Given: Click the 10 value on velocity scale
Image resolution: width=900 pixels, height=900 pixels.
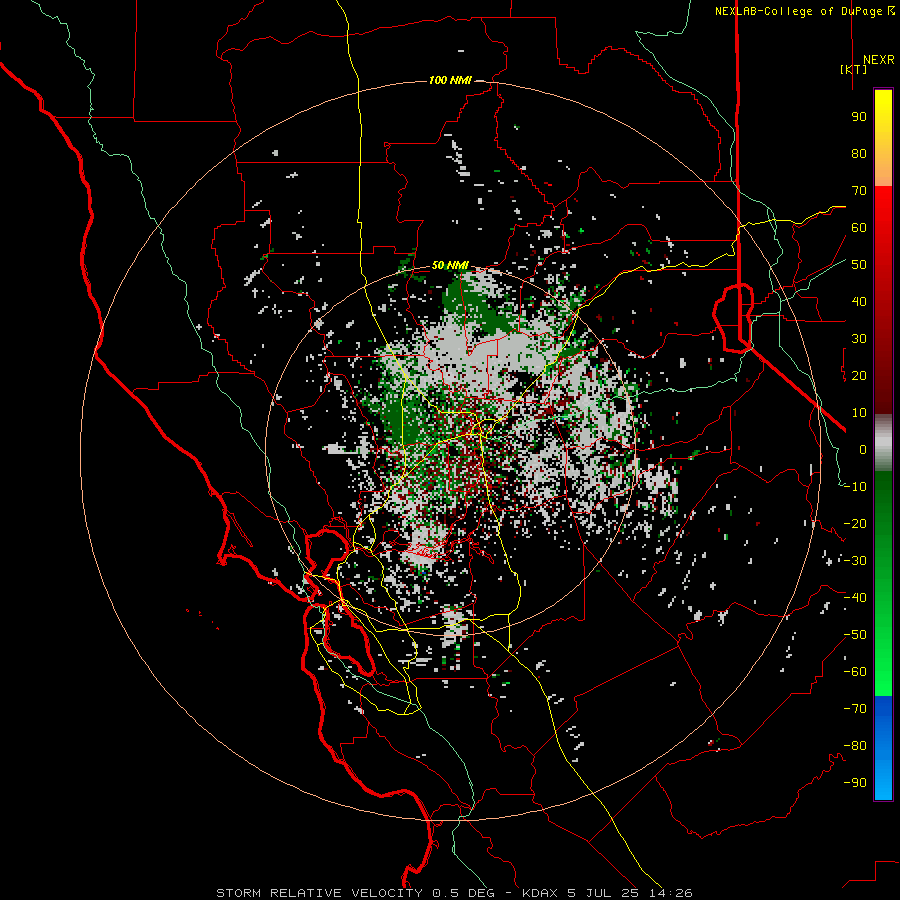Looking at the screenshot, I should coord(859,413).
